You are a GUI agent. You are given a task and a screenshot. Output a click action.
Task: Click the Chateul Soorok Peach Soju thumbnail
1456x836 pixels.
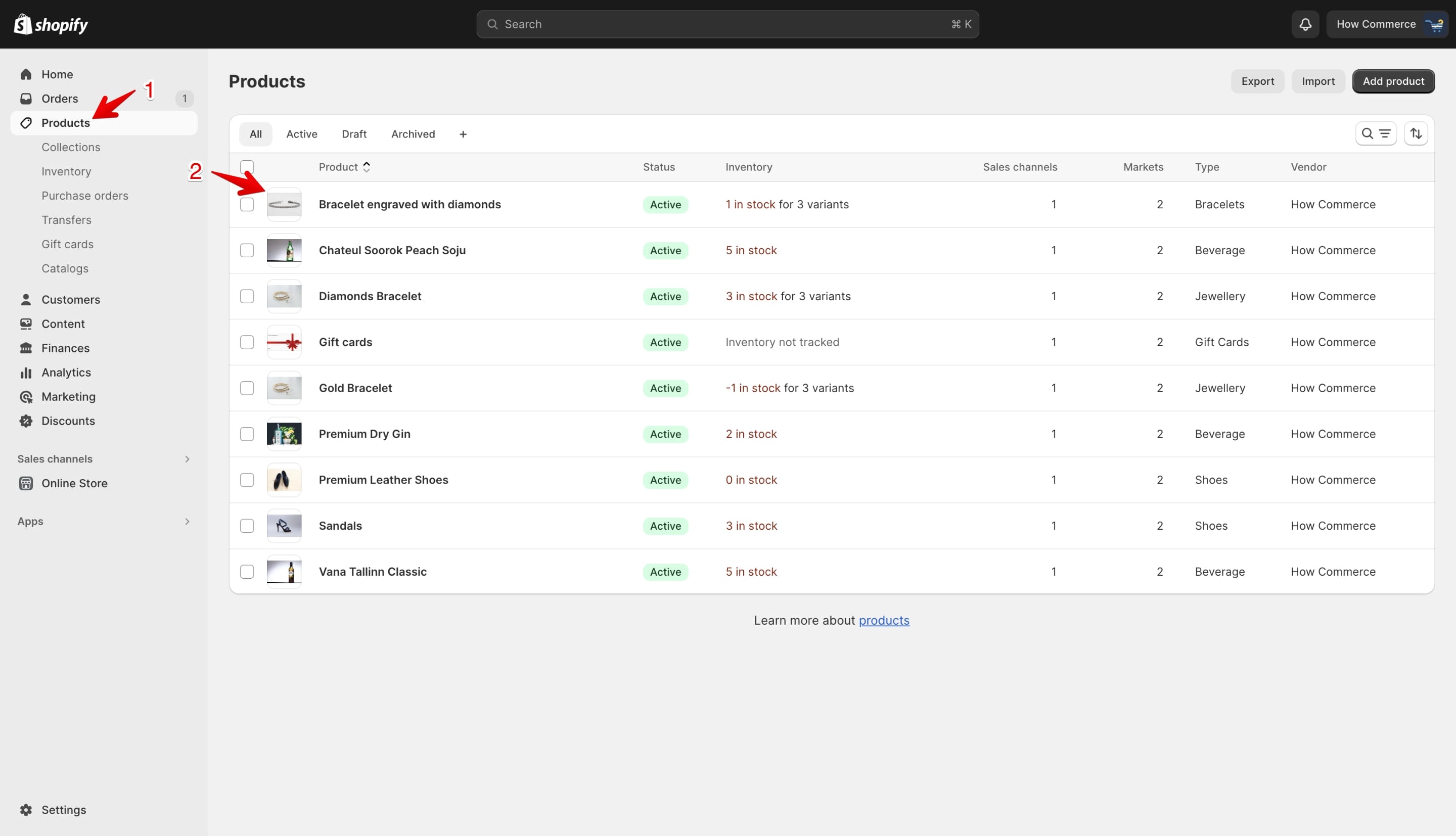284,250
